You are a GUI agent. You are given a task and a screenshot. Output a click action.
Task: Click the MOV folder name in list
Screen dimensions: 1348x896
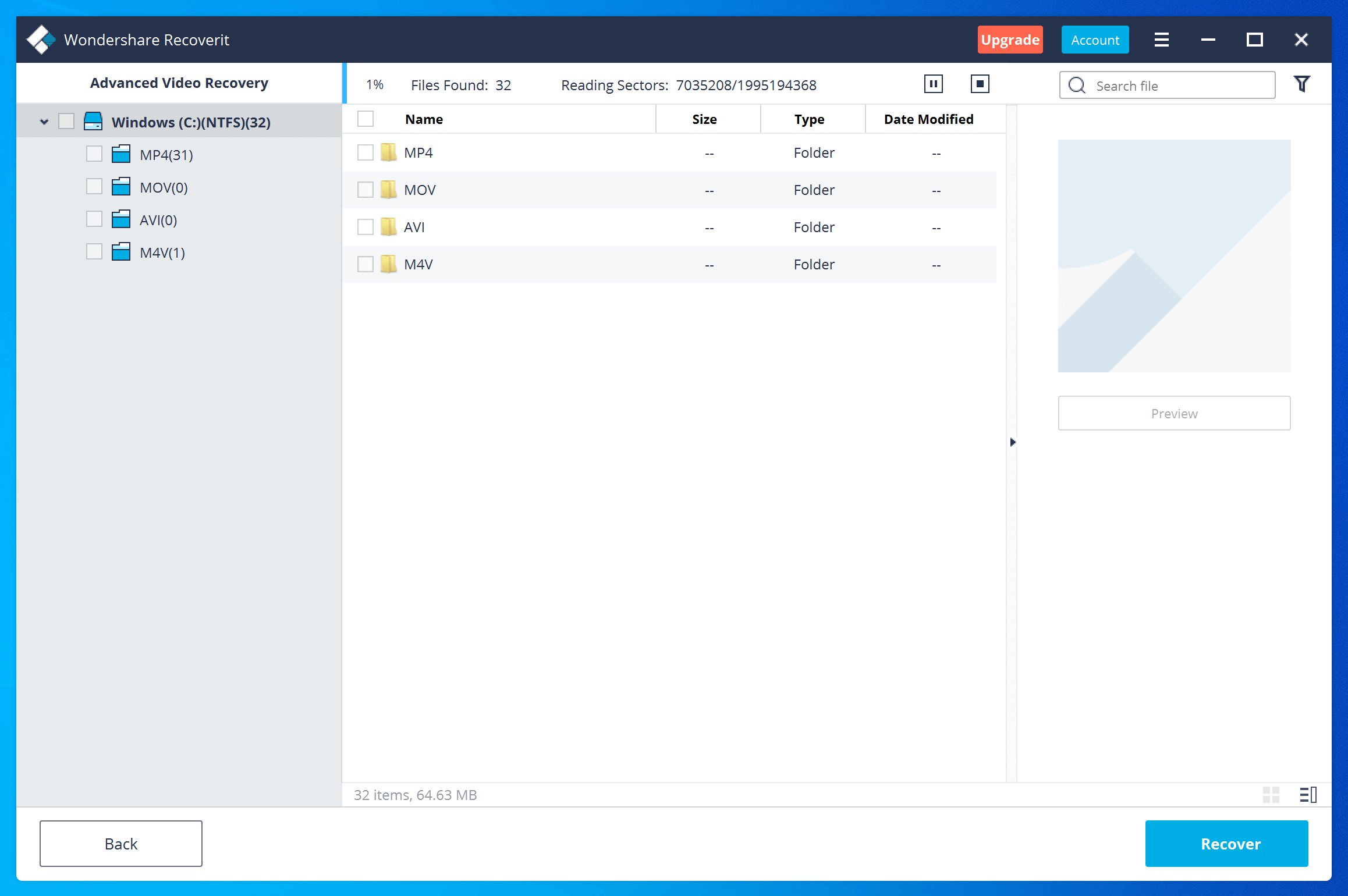pyautogui.click(x=420, y=190)
